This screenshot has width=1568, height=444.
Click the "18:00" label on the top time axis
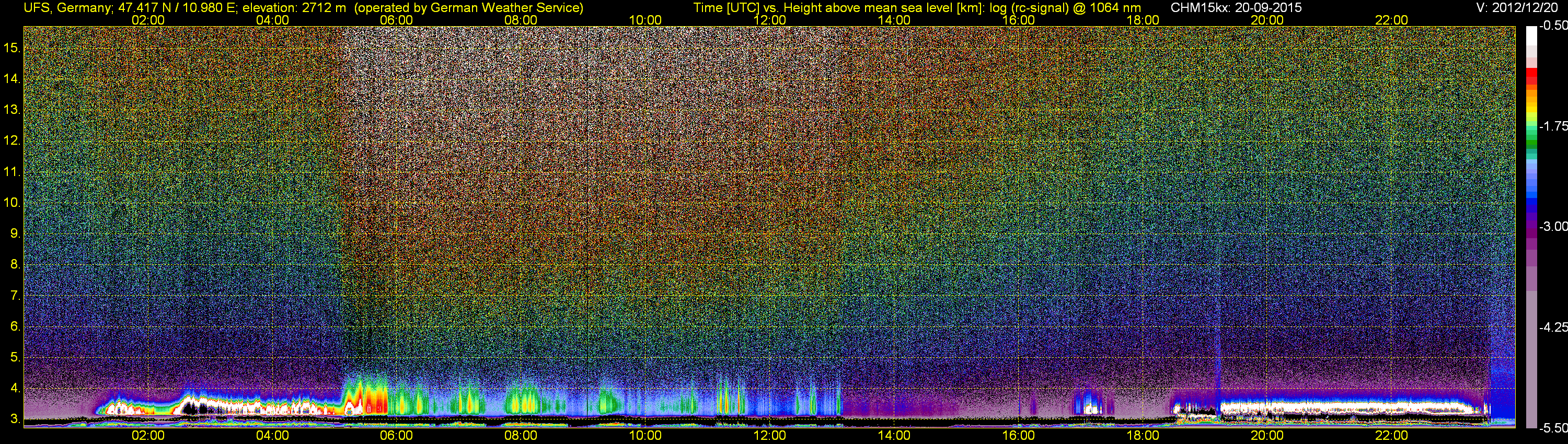coord(1143,20)
